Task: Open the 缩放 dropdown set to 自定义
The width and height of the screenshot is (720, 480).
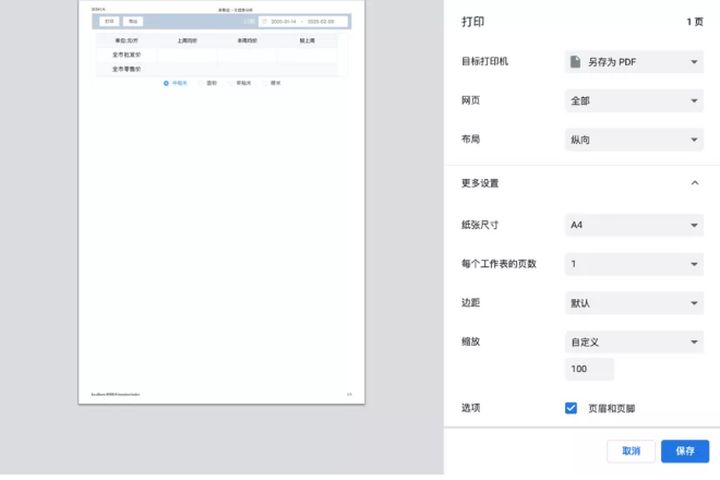Action: tap(634, 342)
